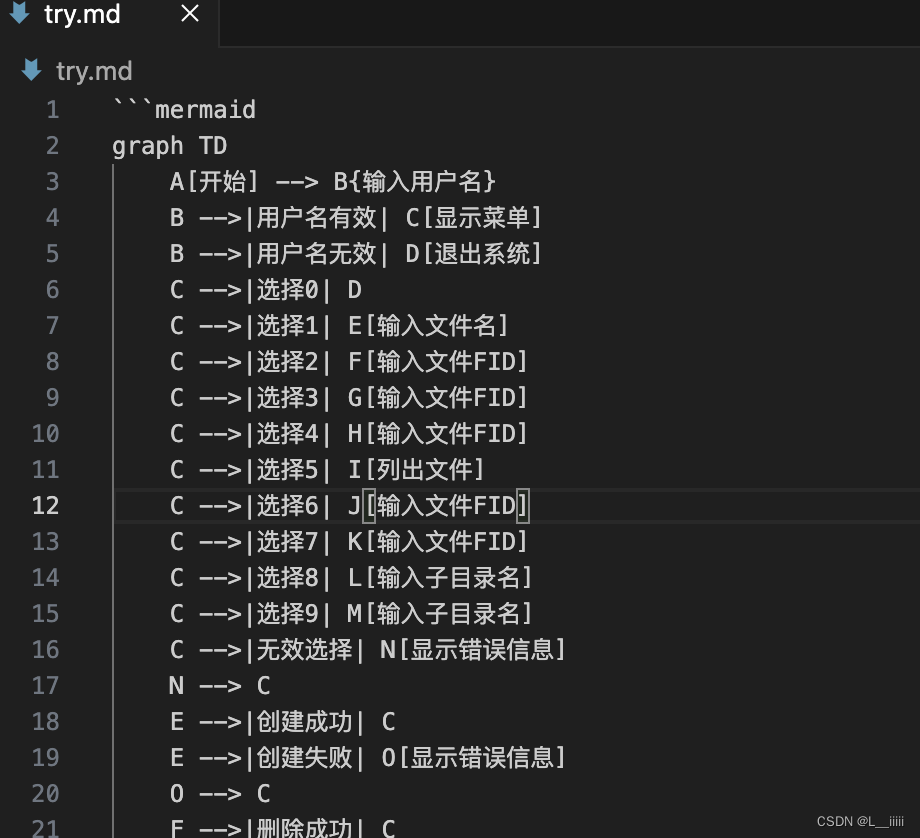
Task: Click the line with K[输入文件FID]
Action: coord(349,542)
